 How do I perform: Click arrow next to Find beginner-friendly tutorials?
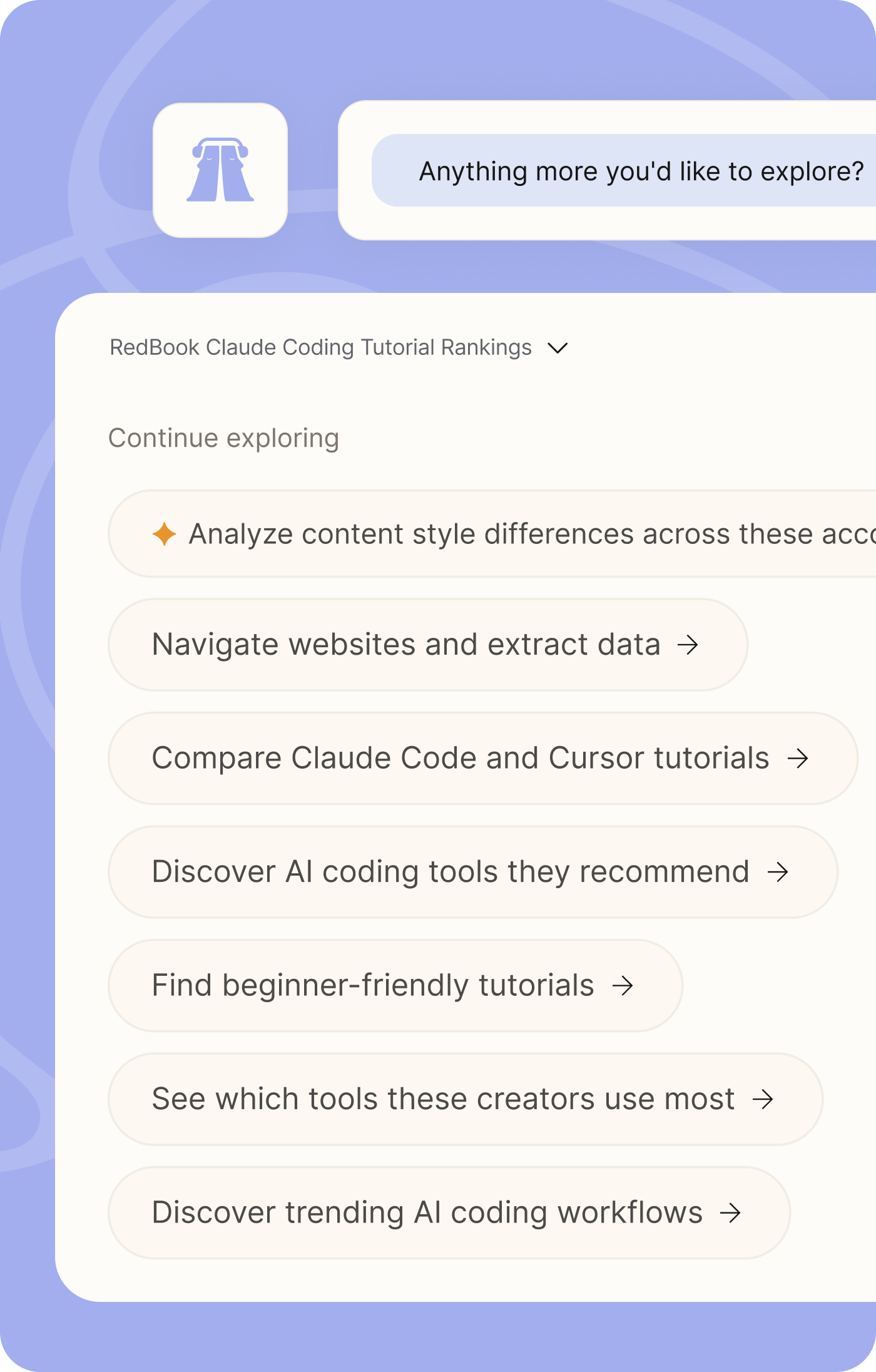coord(623,986)
